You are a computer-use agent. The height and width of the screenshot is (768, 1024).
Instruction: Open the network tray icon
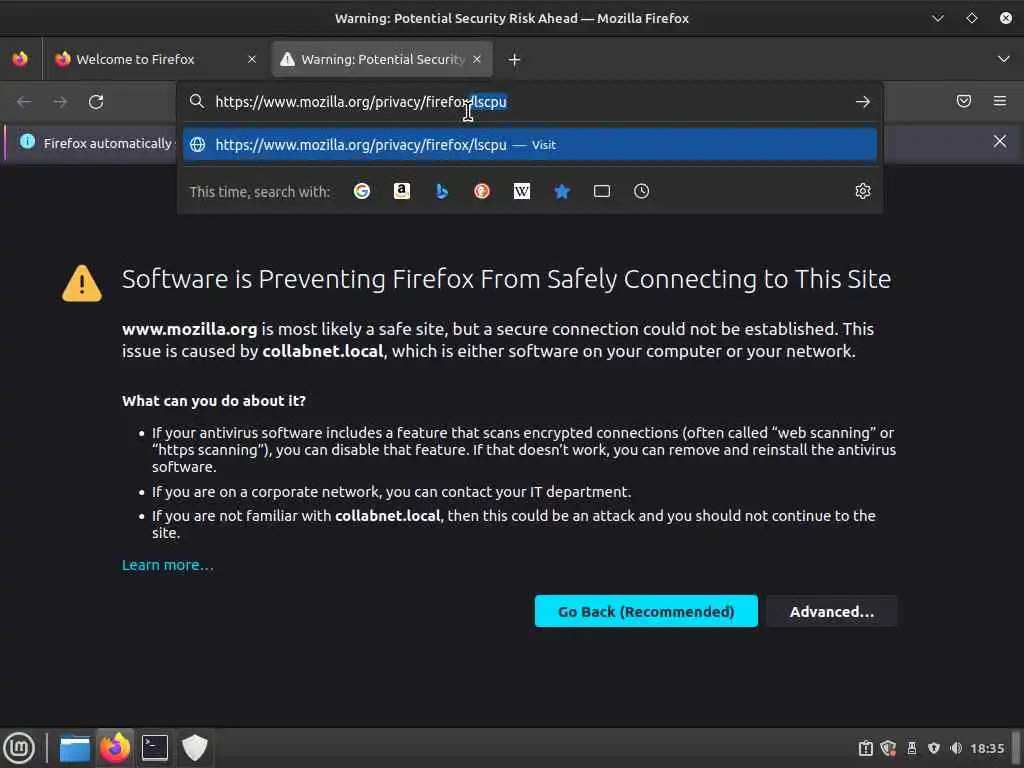[934, 748]
